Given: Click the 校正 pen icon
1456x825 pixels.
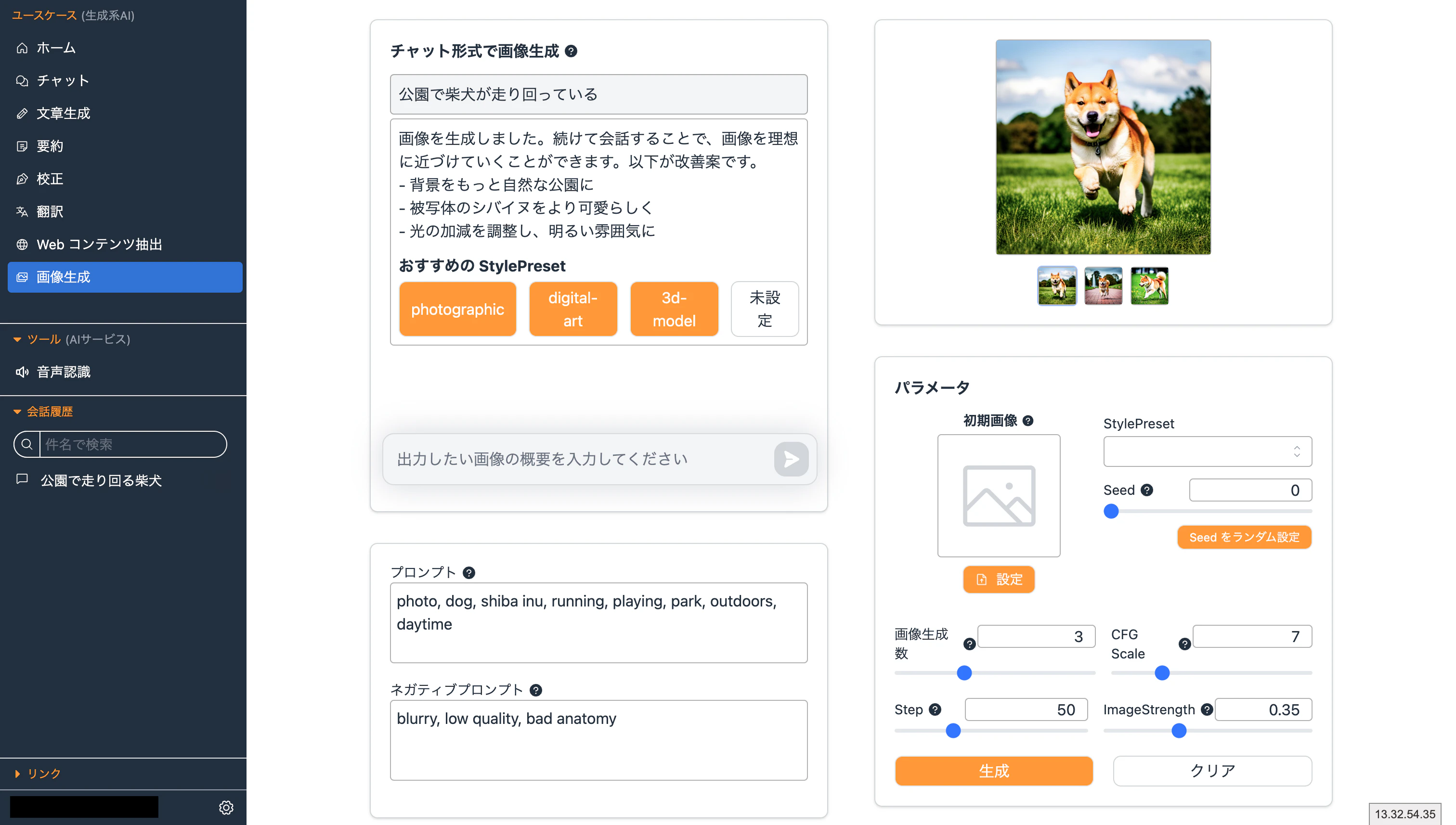Looking at the screenshot, I should tap(22, 179).
